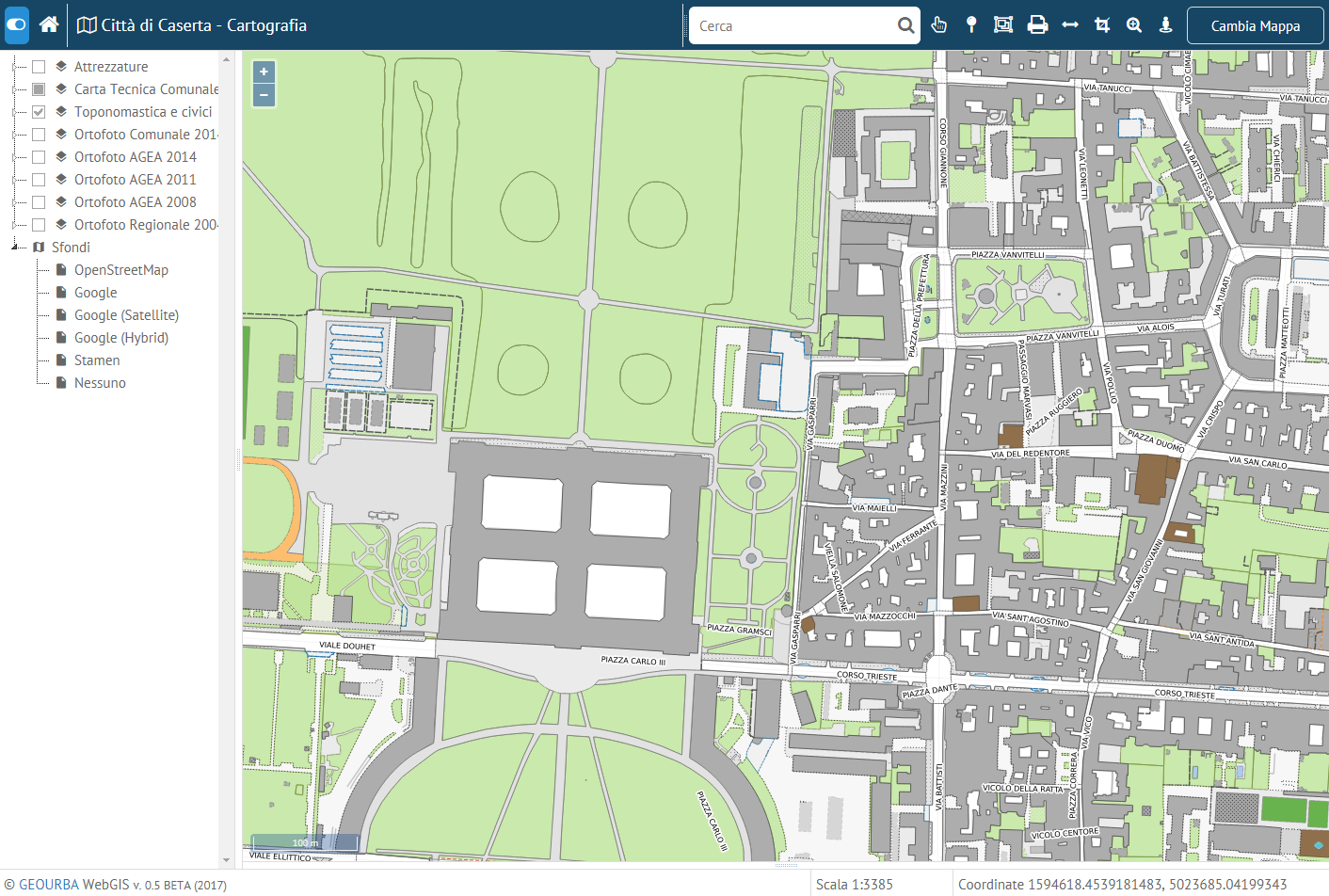The width and height of the screenshot is (1329, 896).
Task: Expand the Ortofoto AGEA 2014 node
Action: point(15,157)
